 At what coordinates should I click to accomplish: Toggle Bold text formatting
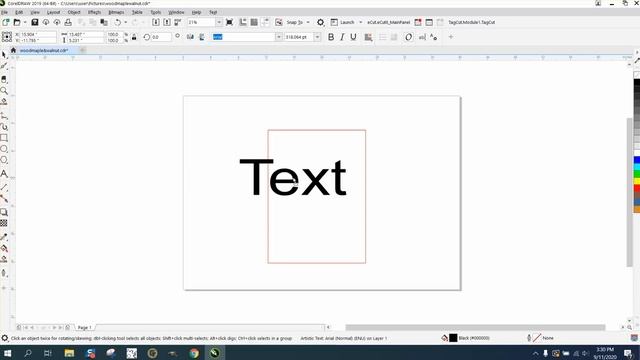pyautogui.click(x=331, y=37)
